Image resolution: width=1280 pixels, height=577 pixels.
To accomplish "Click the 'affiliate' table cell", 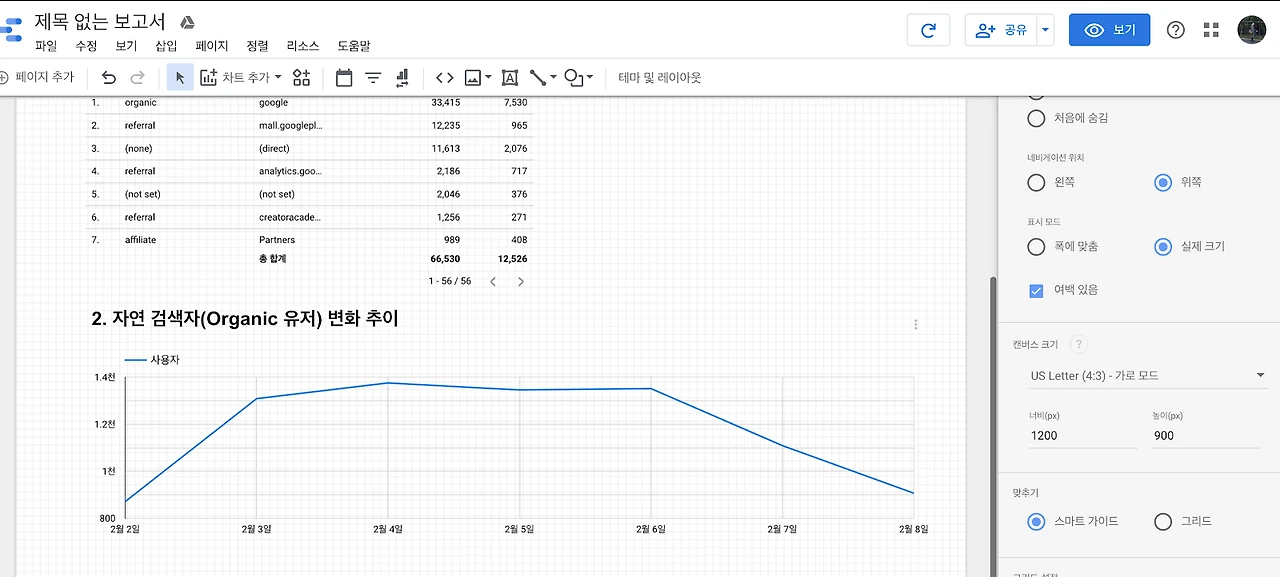I will click(x=140, y=240).
